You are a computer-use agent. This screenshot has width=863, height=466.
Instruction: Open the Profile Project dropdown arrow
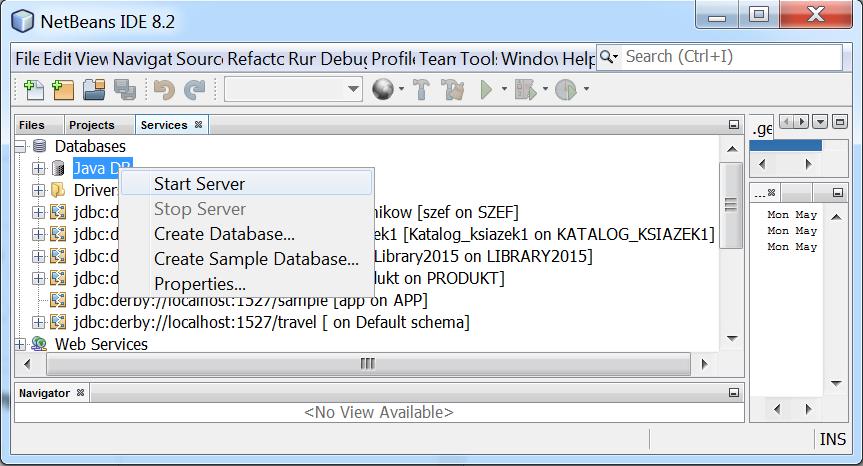[x=586, y=89]
